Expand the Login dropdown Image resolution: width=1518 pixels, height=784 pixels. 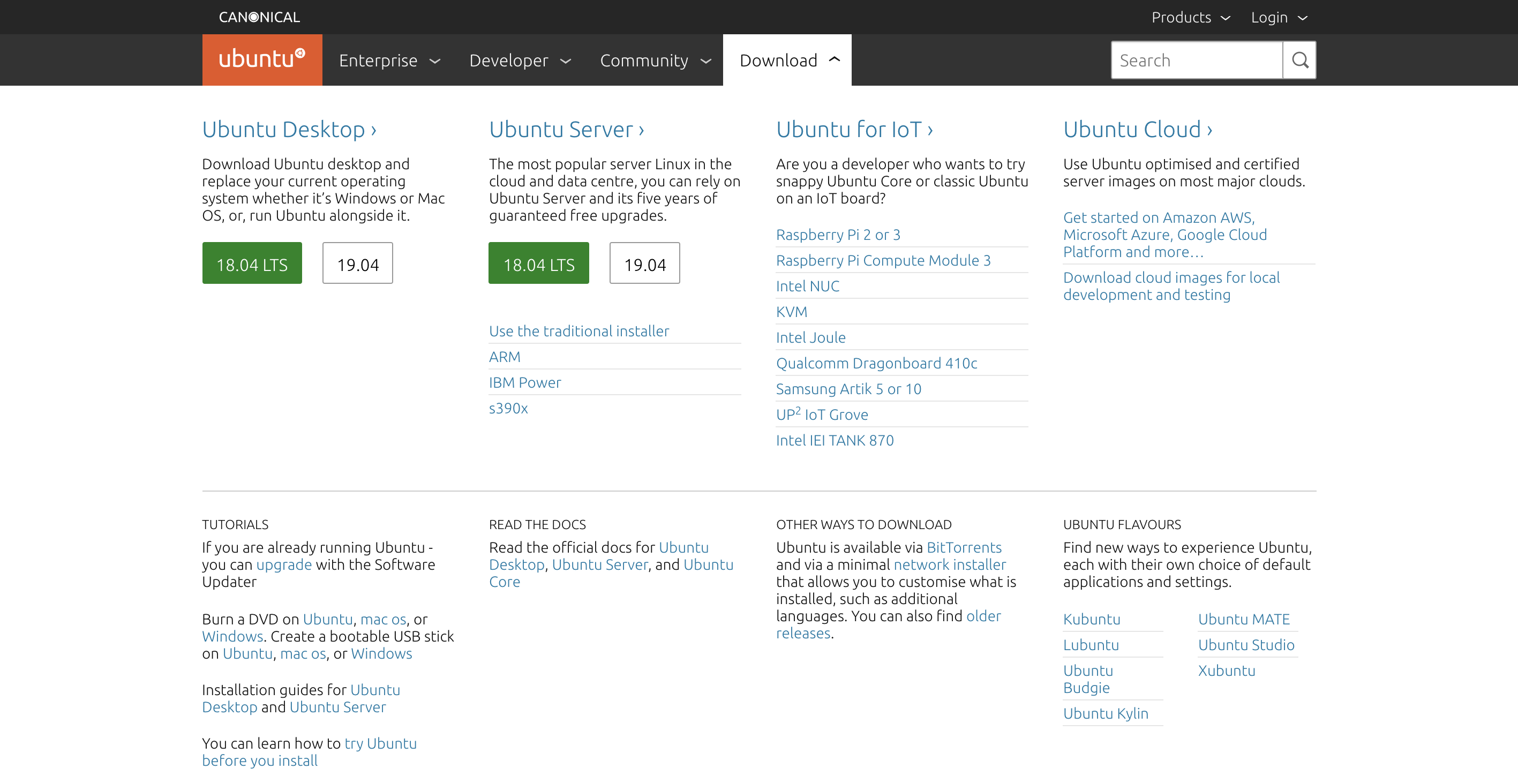click(1279, 17)
